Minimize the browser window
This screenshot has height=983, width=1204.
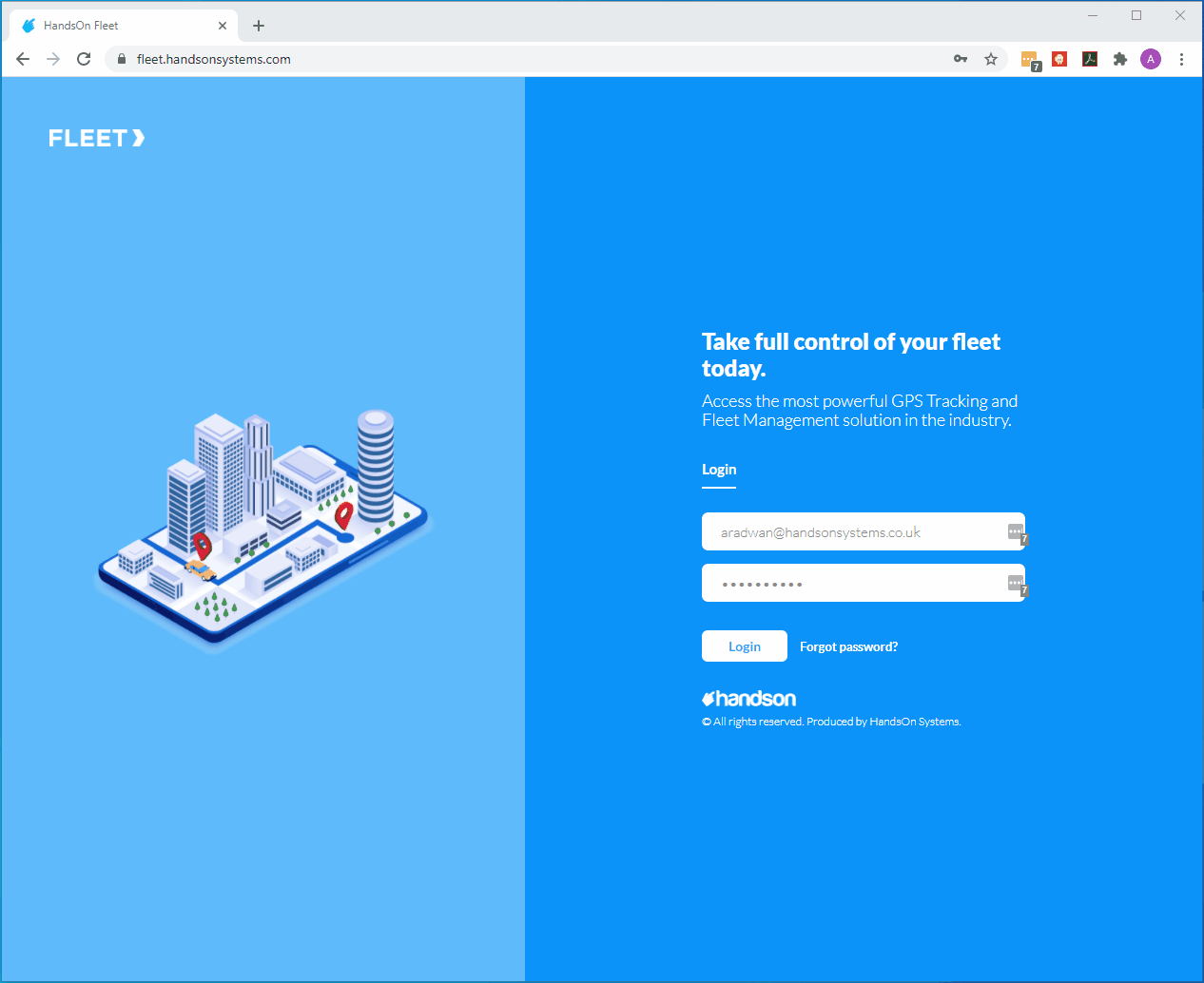tap(1093, 15)
